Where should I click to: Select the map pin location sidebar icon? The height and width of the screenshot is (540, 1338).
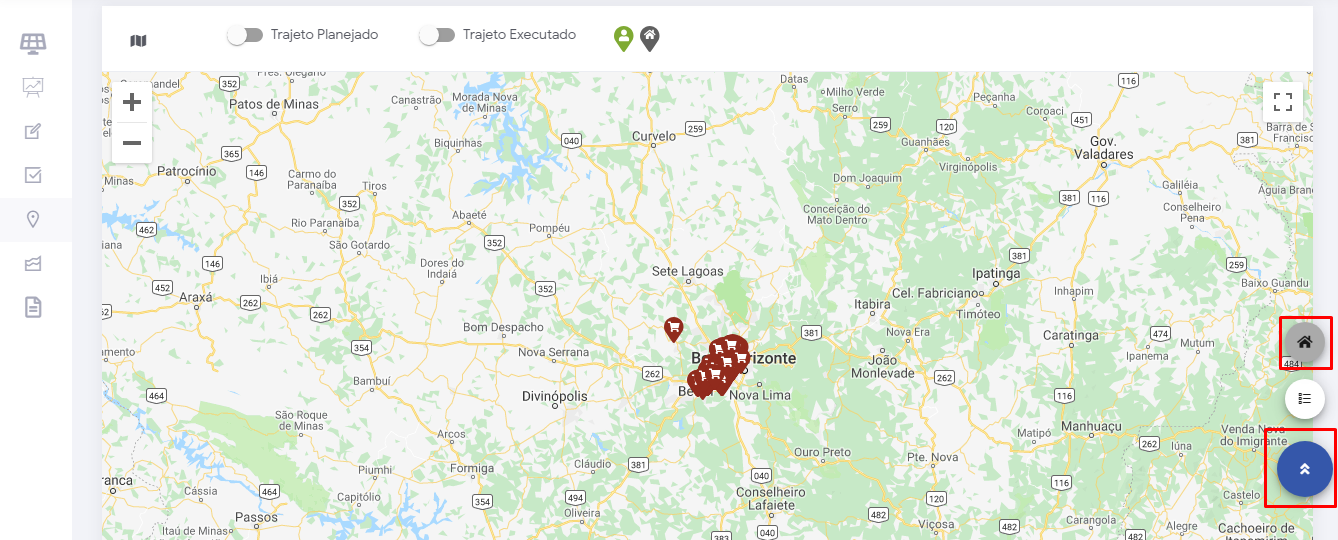click(x=33, y=219)
